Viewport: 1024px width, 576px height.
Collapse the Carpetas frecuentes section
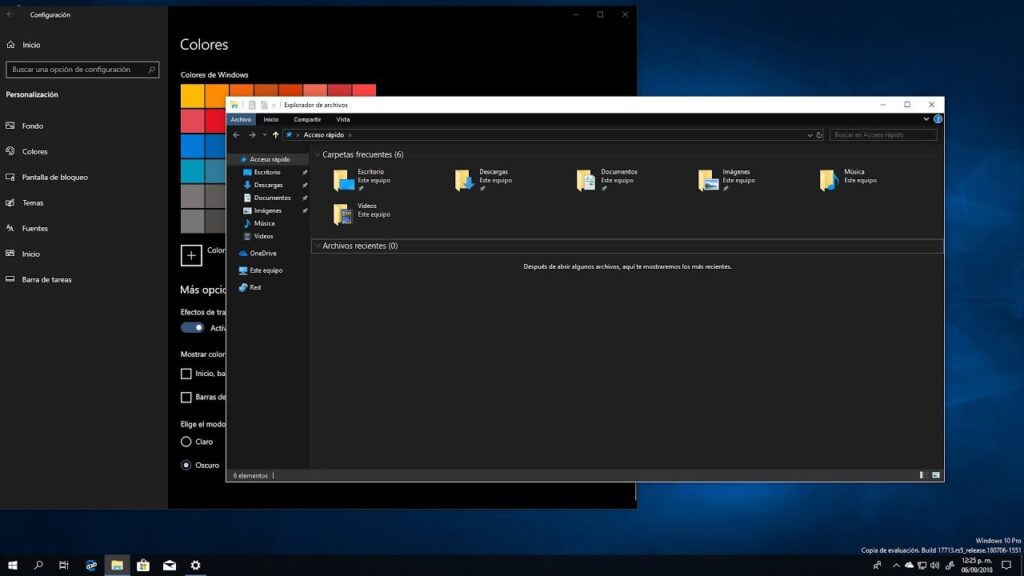[317, 155]
